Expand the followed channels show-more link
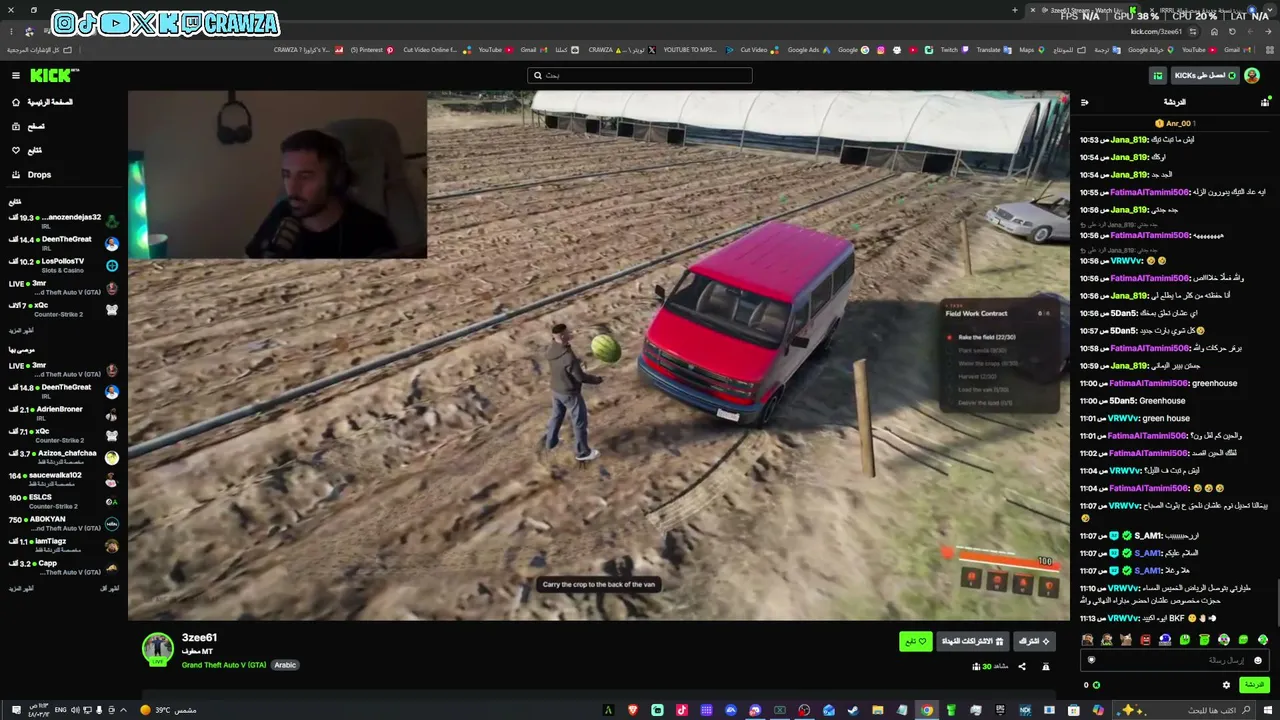The image size is (1280, 720). [x=21, y=330]
